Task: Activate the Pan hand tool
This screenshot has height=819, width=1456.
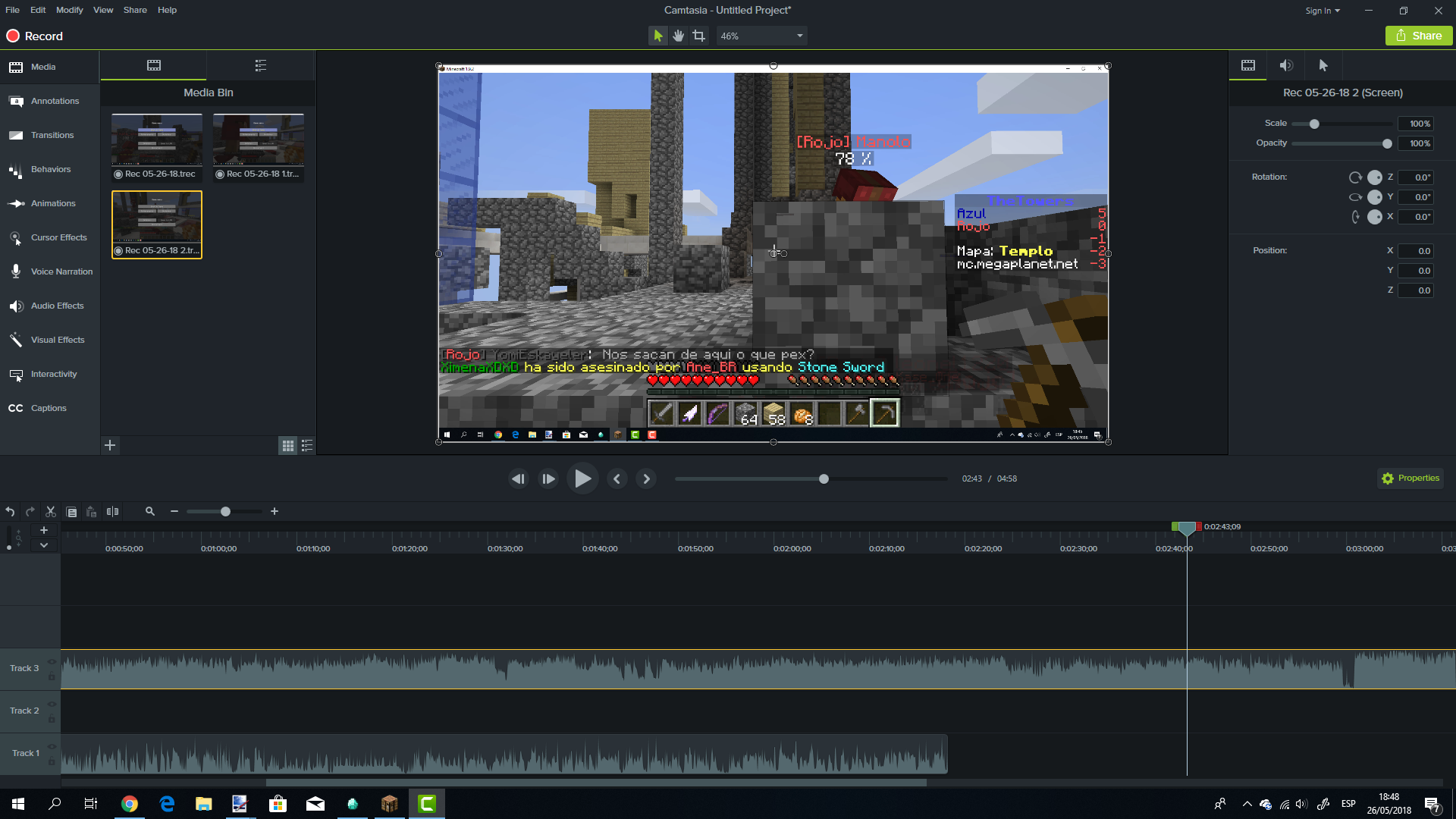Action: point(679,36)
